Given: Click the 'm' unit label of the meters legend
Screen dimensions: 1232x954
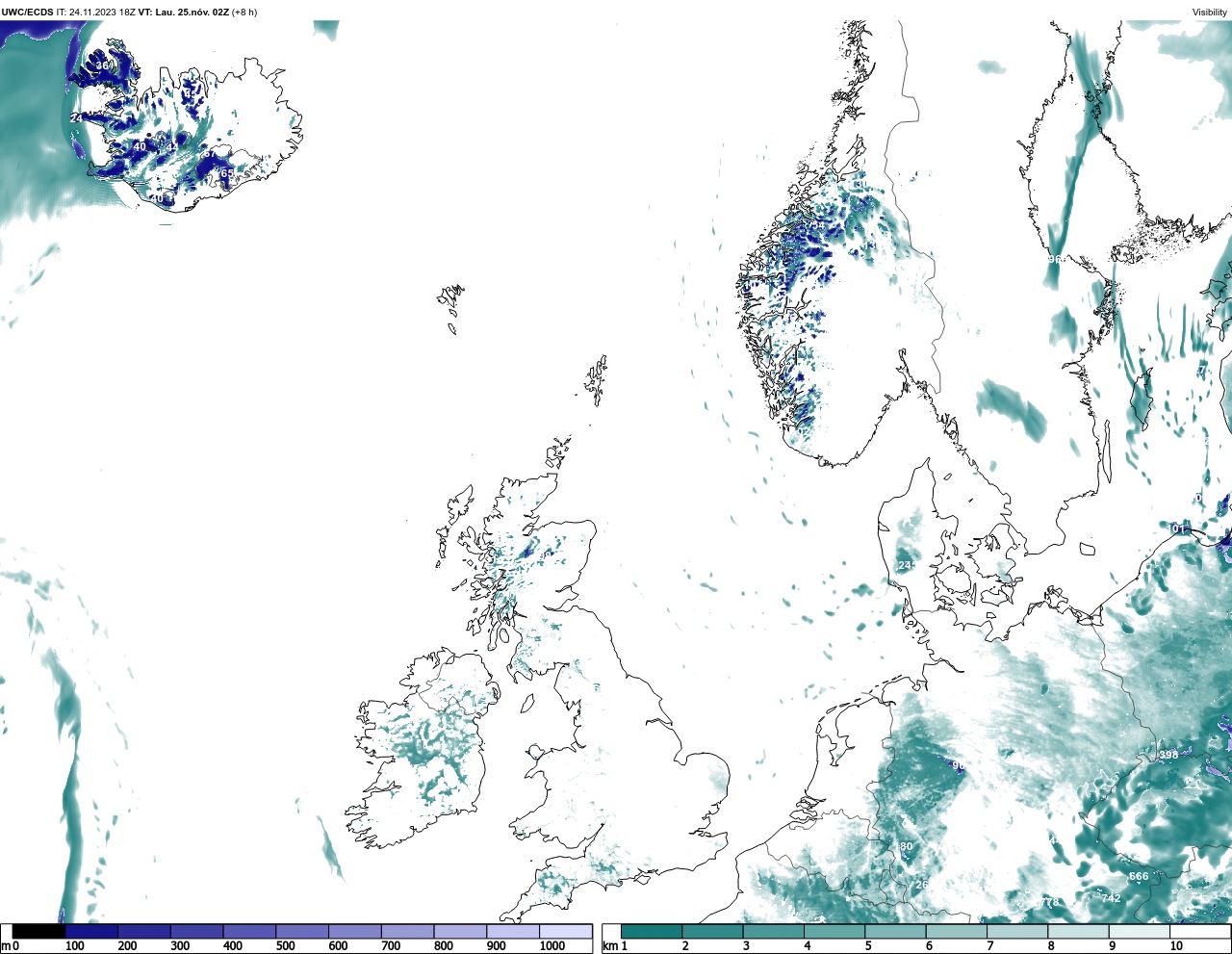Looking at the screenshot, I should click(x=6, y=946).
